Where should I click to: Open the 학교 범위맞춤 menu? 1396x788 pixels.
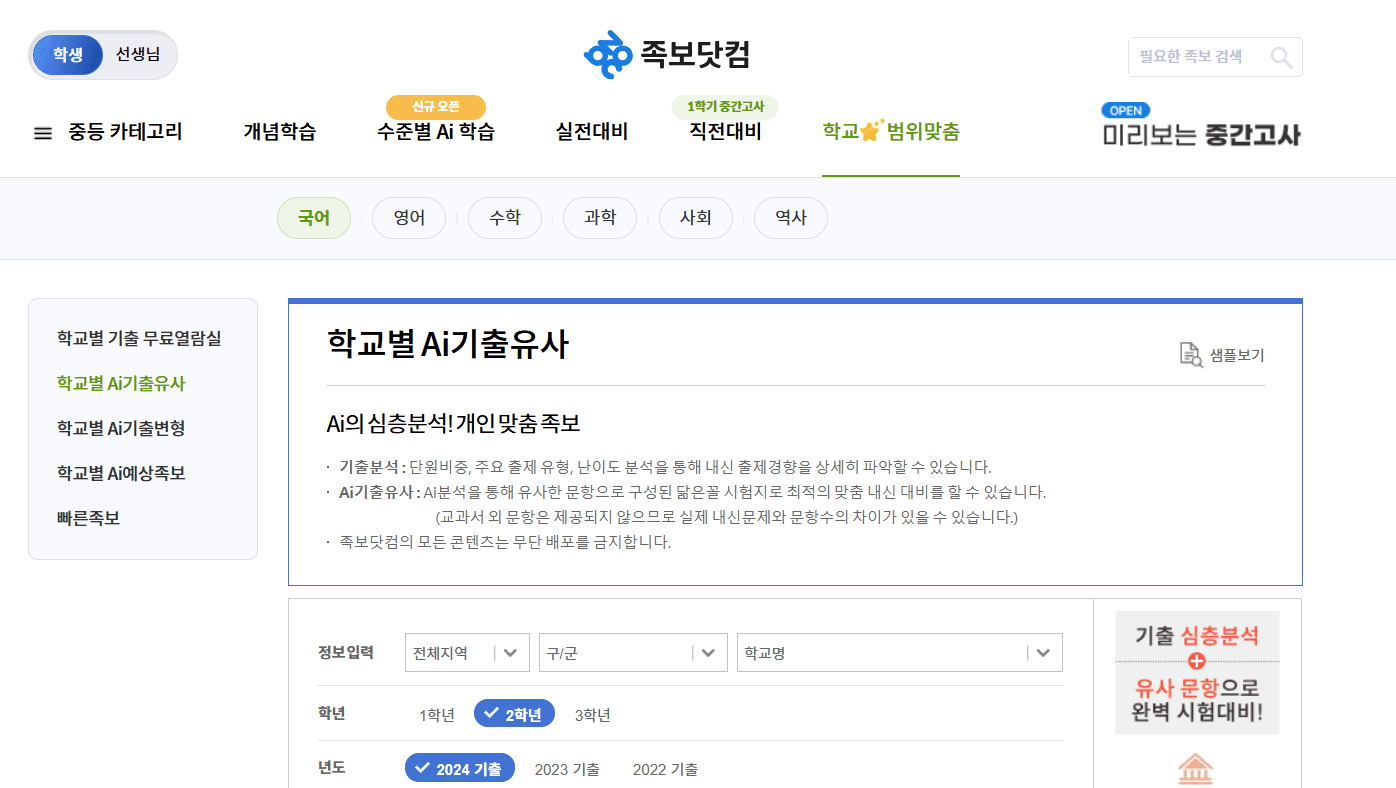891,132
